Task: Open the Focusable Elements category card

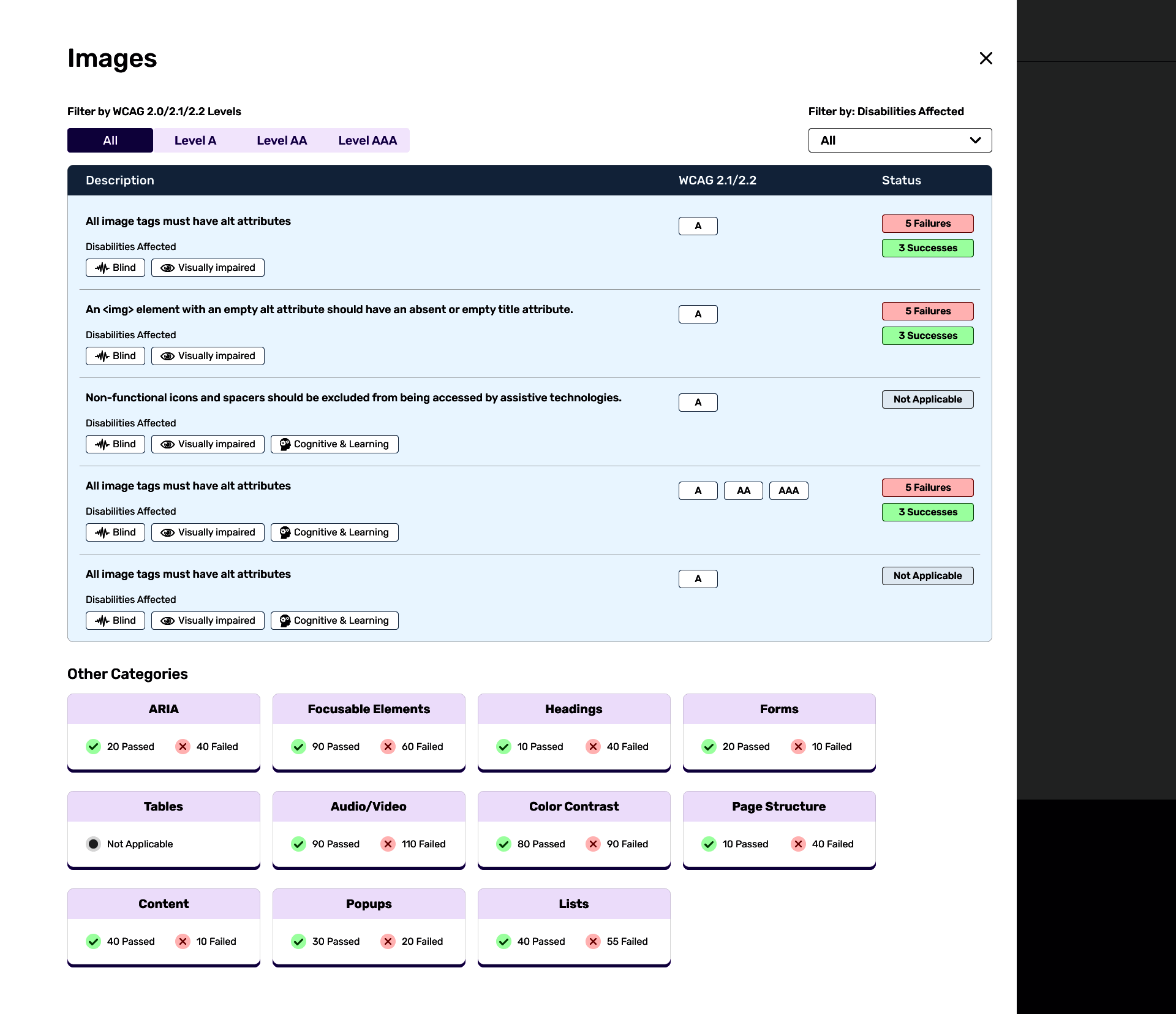Action: tap(369, 709)
